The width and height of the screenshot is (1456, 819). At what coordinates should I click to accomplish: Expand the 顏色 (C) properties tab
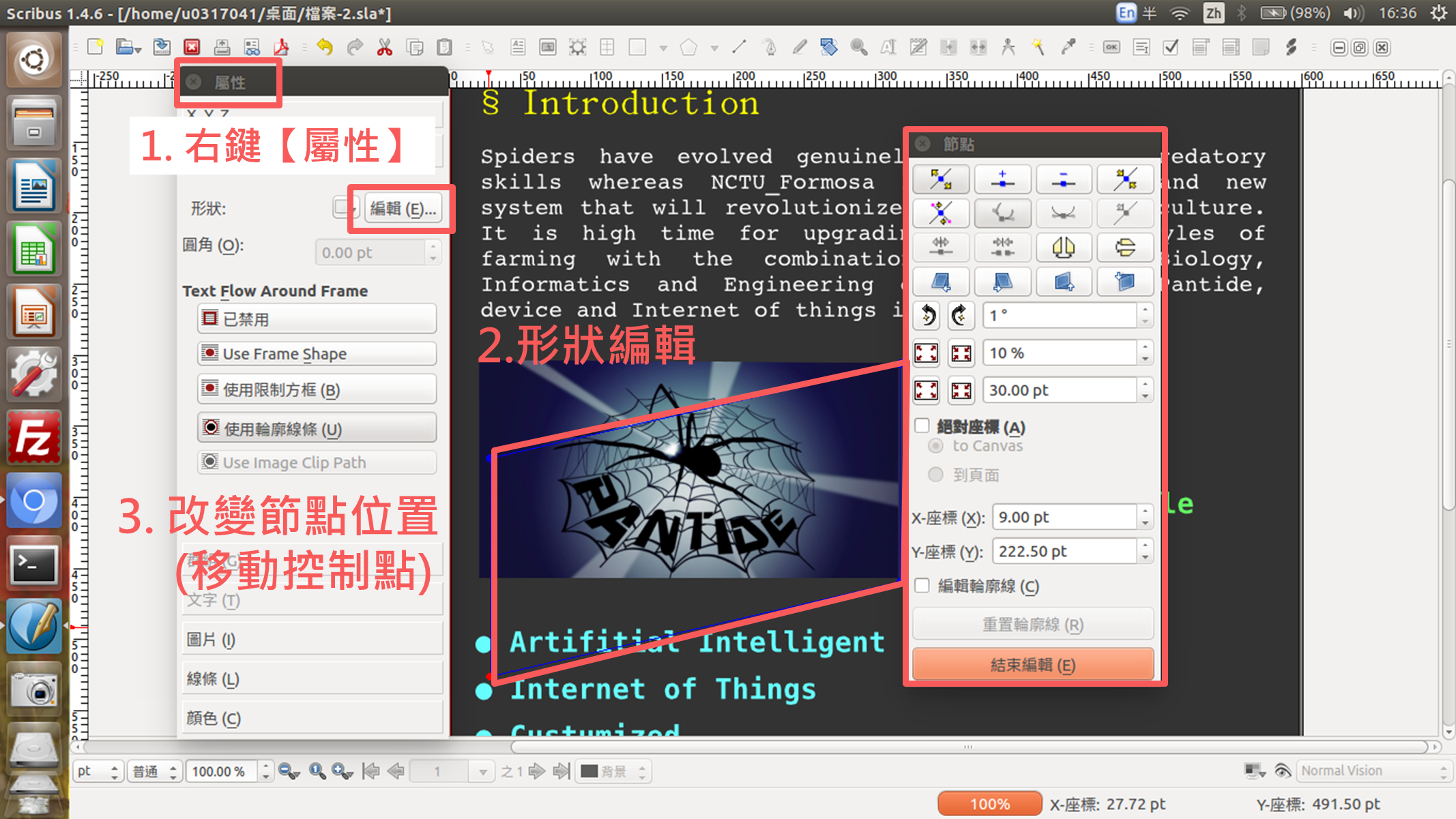[313, 718]
